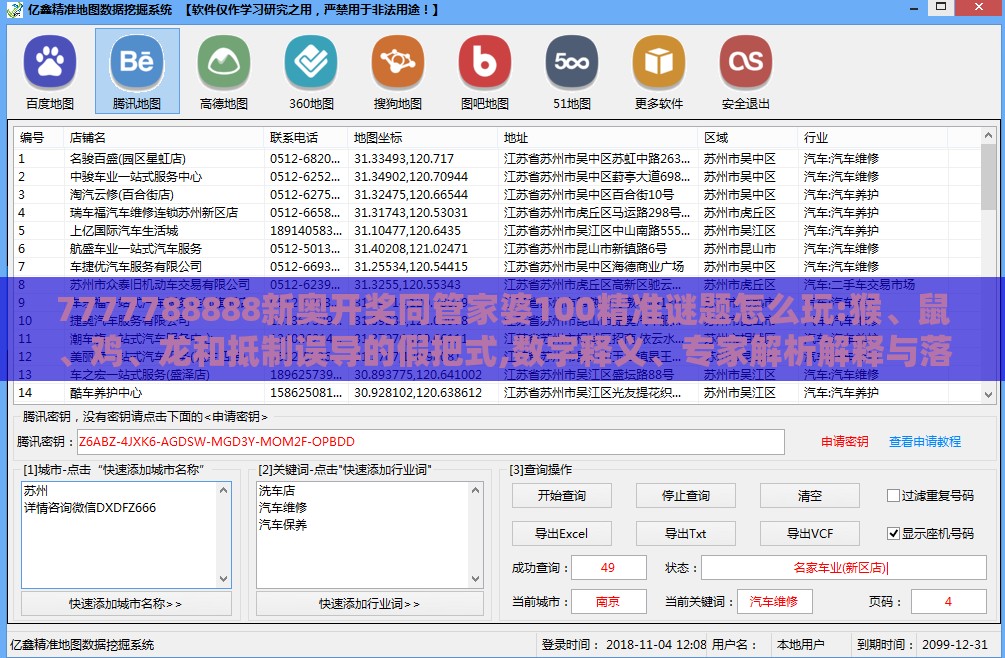This screenshot has height=658, width=1005.
Task: Click the 腾讯密钥 input field
Action: click(430, 442)
